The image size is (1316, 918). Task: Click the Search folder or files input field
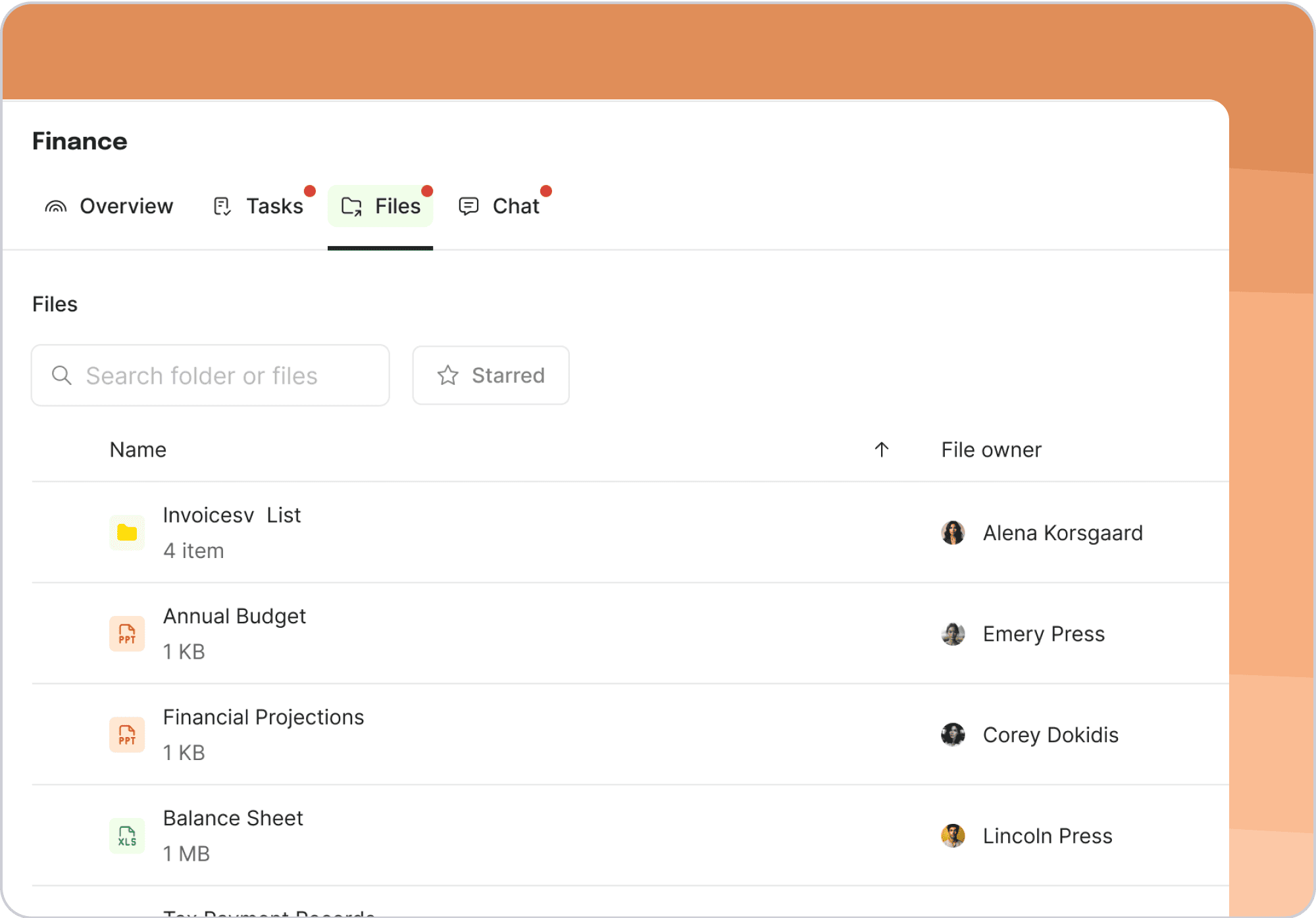(211, 375)
